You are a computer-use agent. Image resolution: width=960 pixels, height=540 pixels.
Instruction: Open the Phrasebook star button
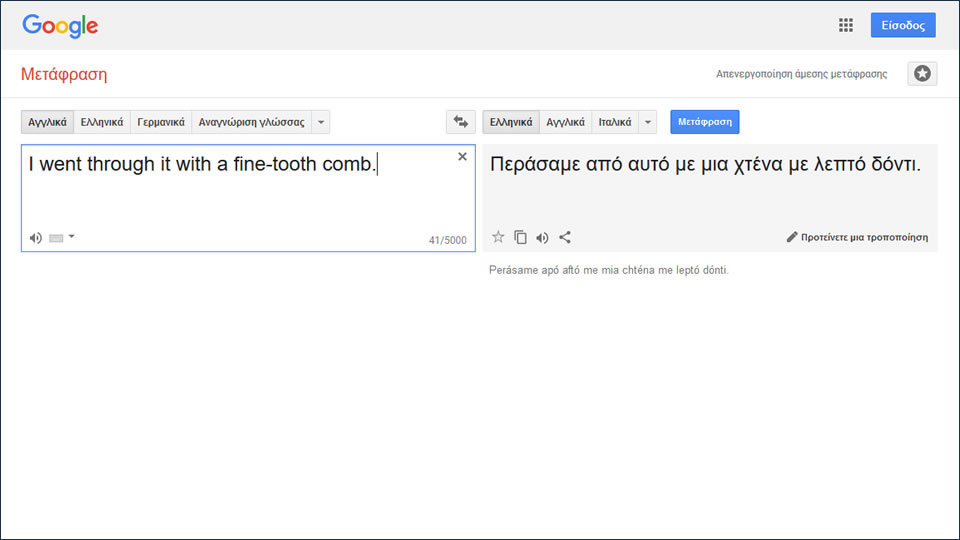tap(922, 74)
